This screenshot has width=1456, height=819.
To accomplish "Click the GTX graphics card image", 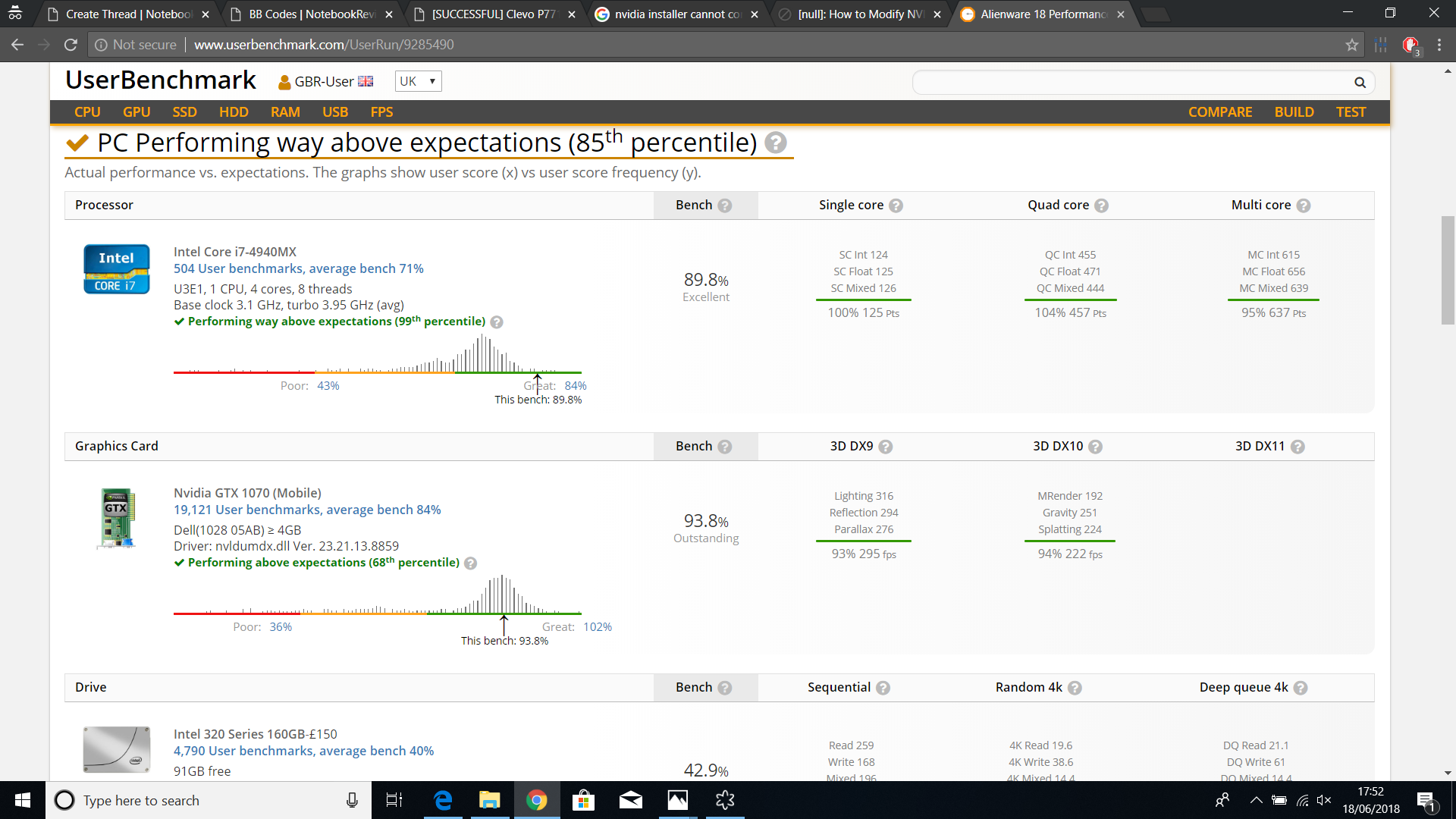I will tap(116, 518).
